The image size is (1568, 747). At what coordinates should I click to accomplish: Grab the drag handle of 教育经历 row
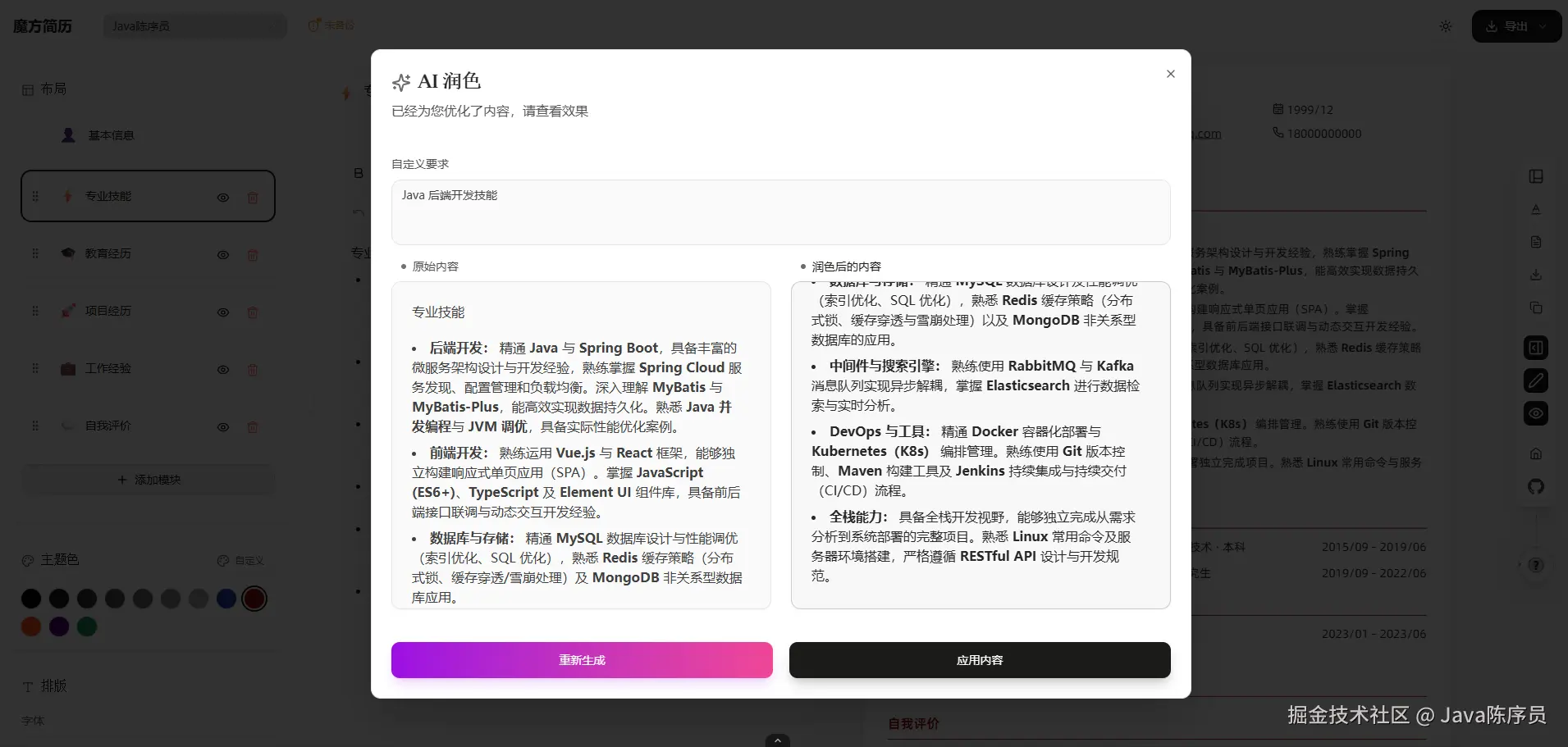[35, 253]
